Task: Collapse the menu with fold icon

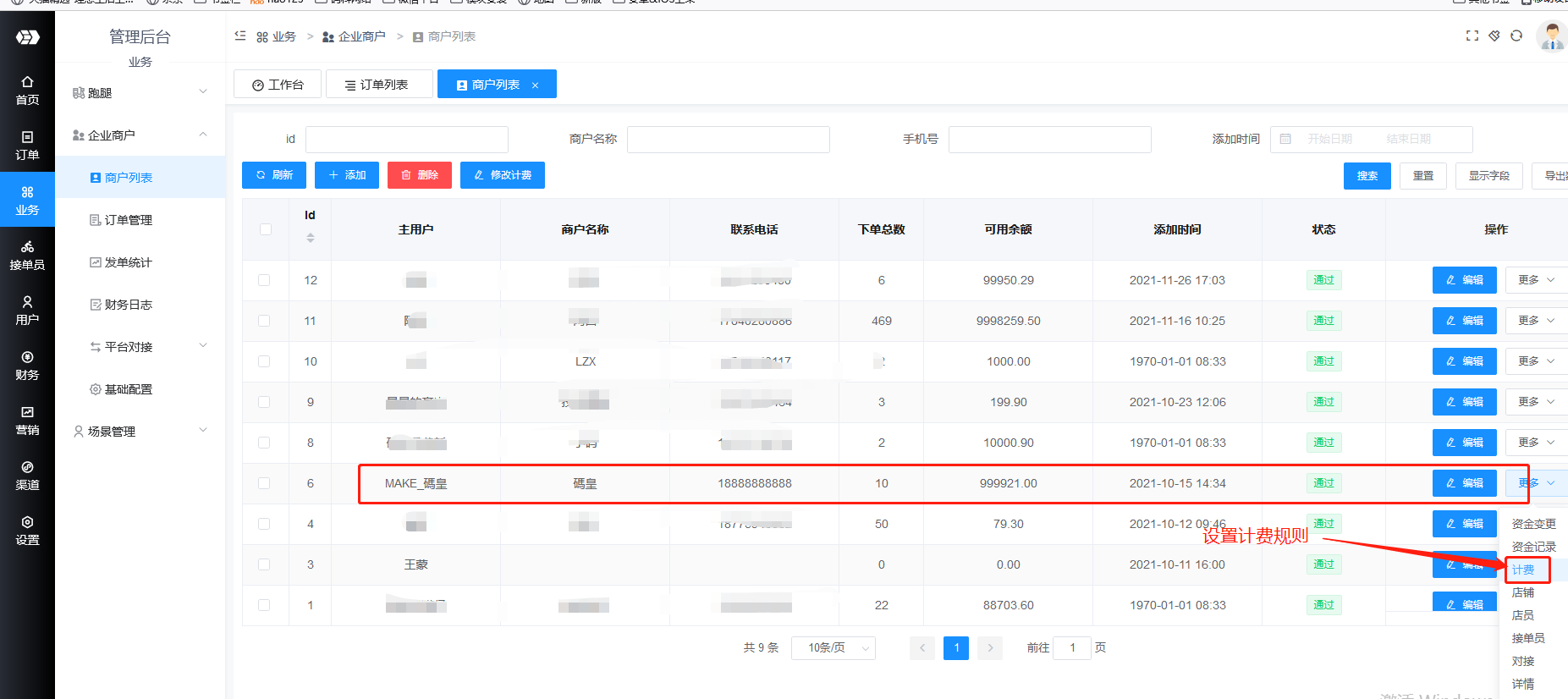Action: point(240,36)
